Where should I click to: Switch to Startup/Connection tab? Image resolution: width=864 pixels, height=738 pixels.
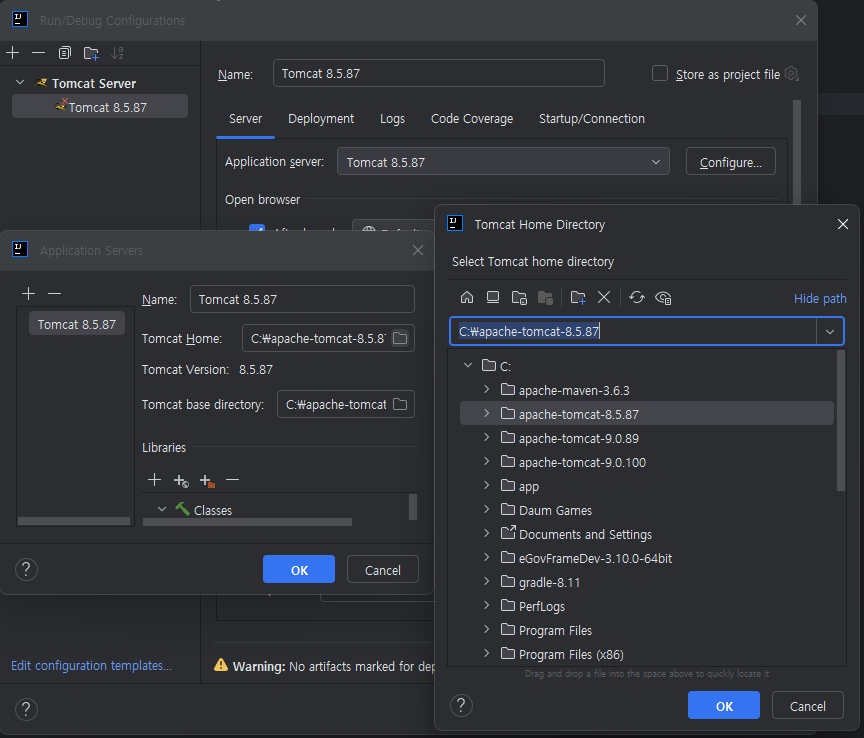tap(591, 118)
